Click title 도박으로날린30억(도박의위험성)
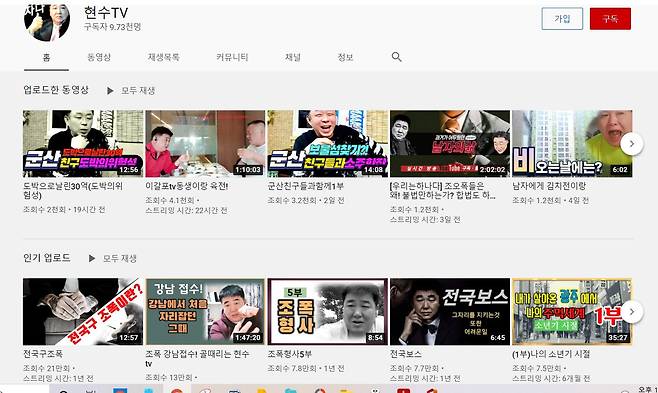Screen dimensions: 658x393 tap(73, 190)
